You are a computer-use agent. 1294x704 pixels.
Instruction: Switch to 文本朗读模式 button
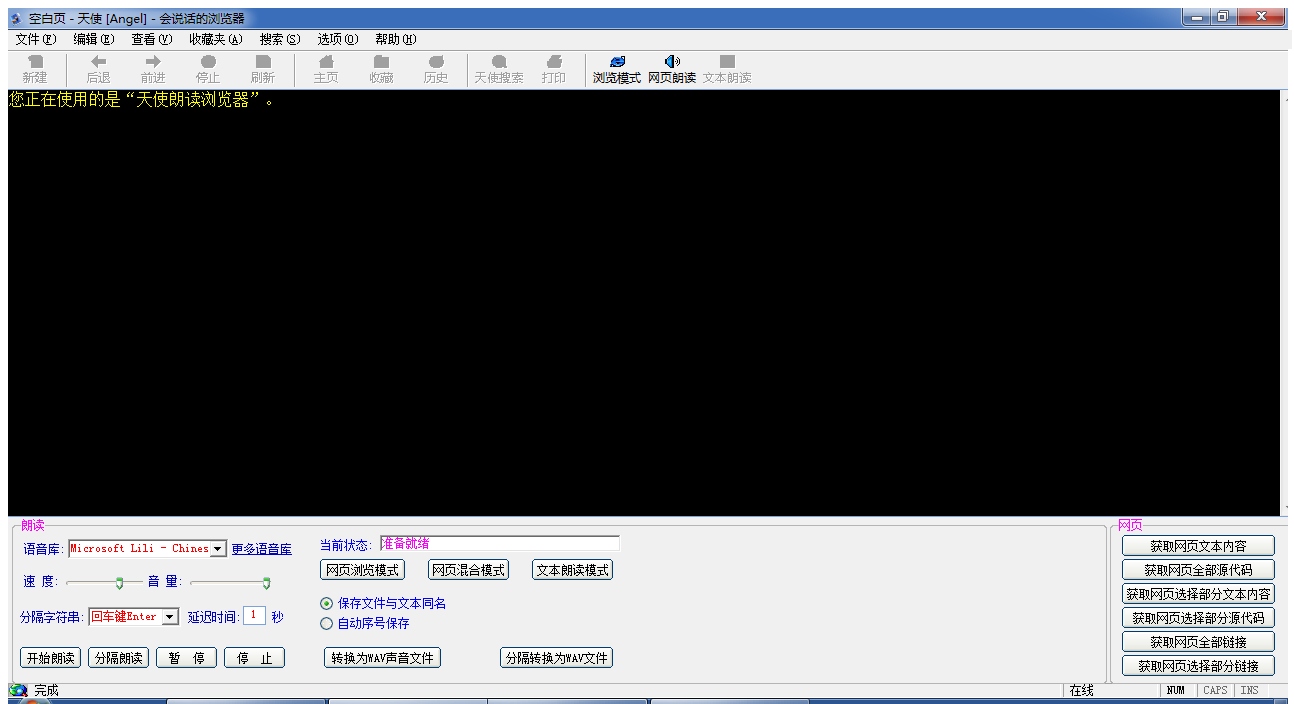coord(572,570)
